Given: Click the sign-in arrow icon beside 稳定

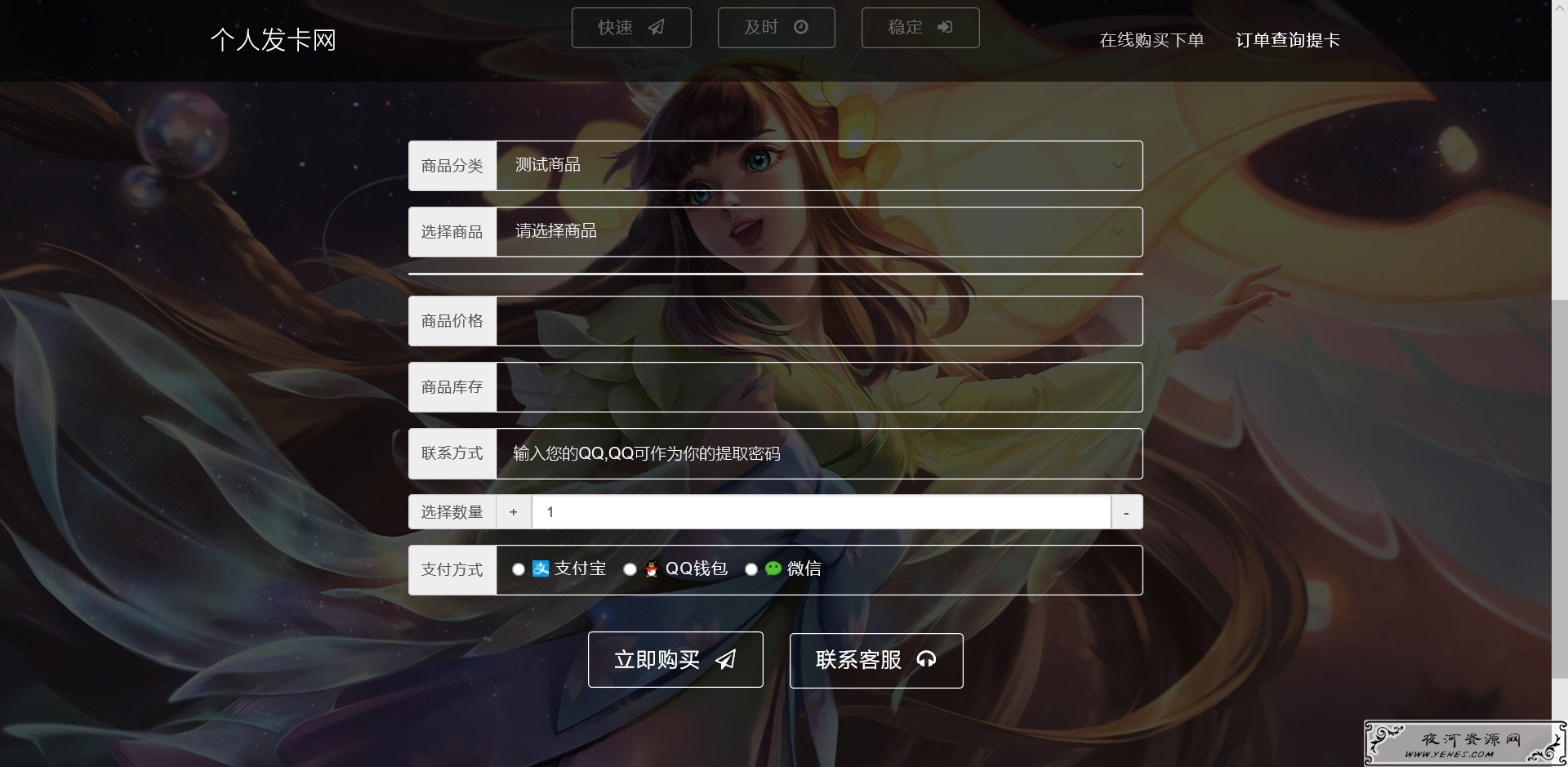Looking at the screenshot, I should click(945, 27).
